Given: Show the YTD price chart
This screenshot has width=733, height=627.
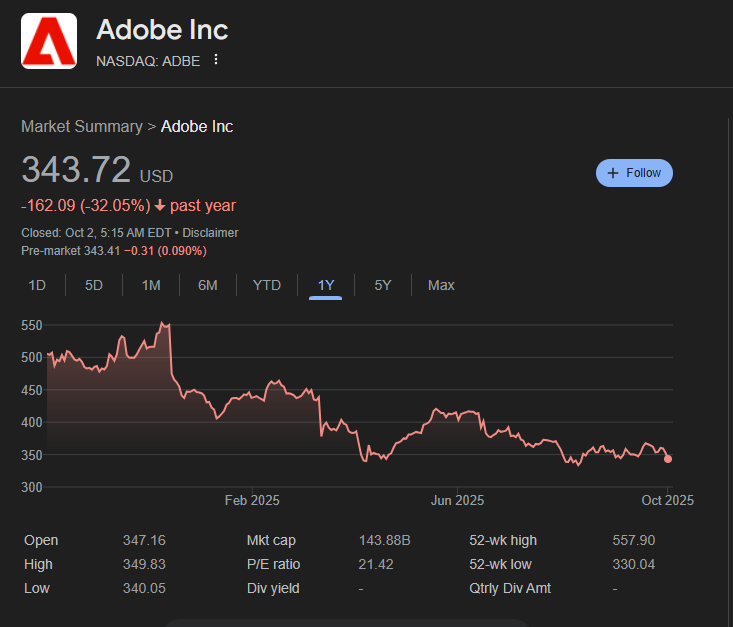Looking at the screenshot, I should (267, 285).
